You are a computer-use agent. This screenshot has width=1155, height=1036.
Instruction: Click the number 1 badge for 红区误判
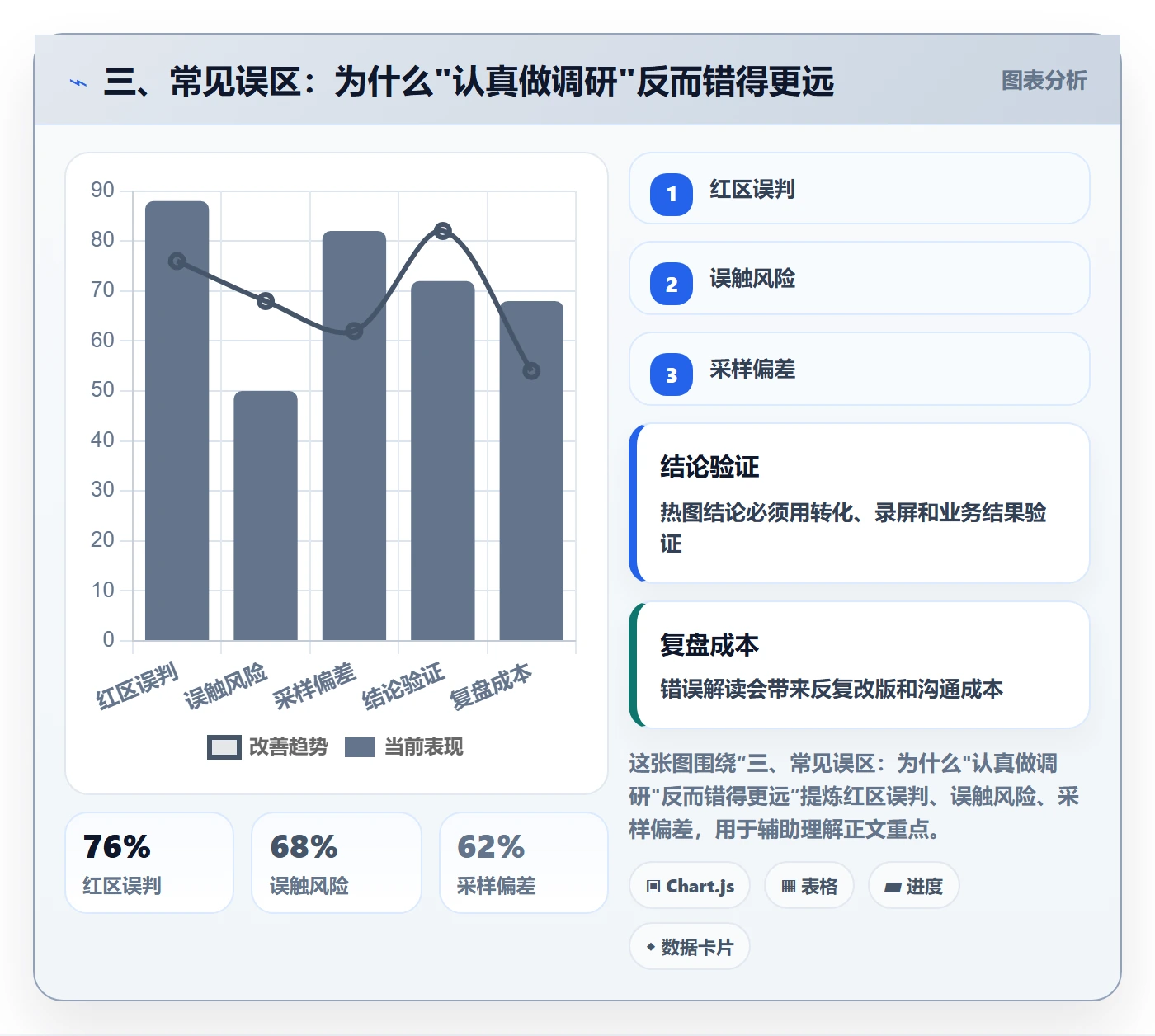(672, 195)
